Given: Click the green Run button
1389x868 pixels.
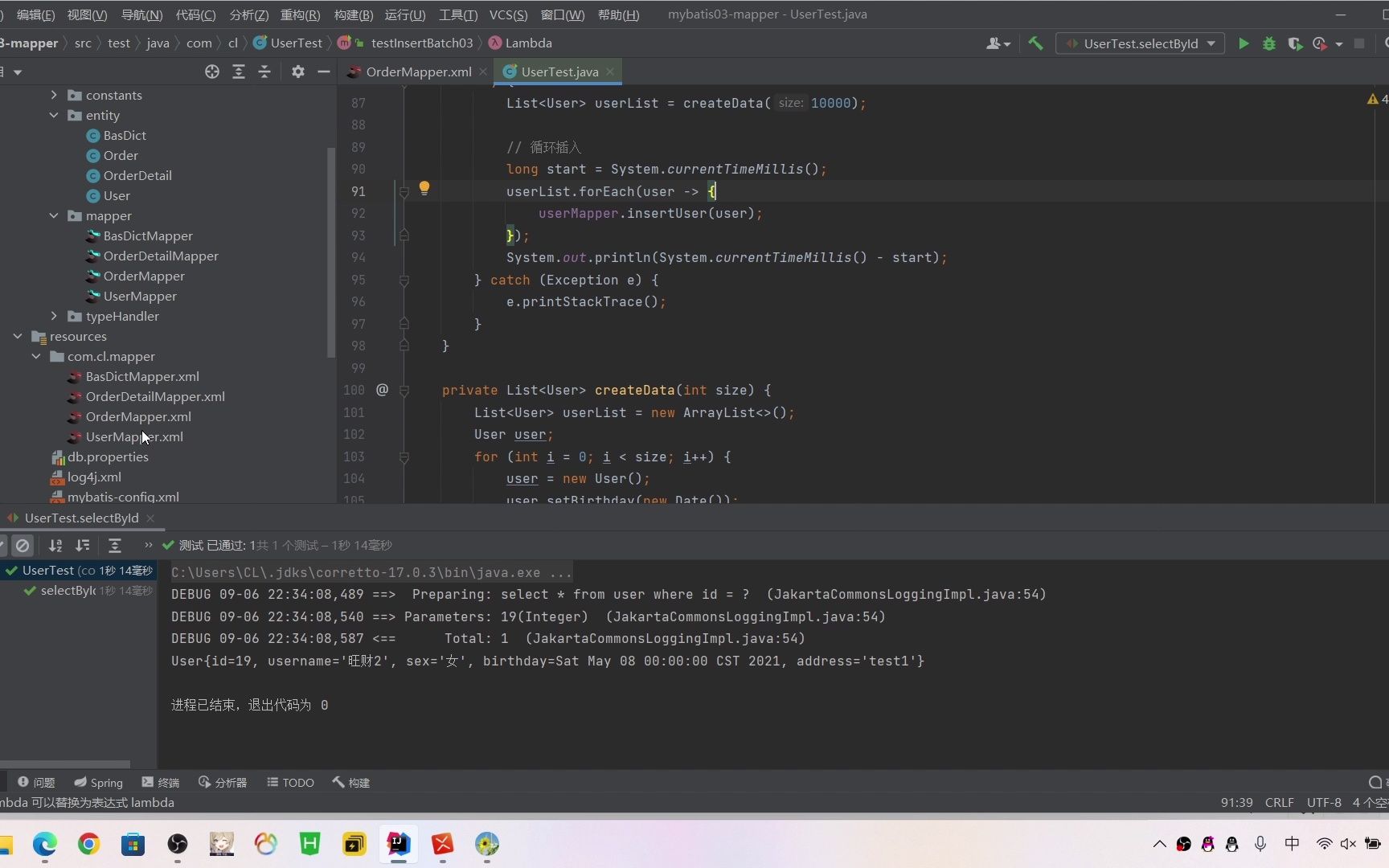Looking at the screenshot, I should point(1244,43).
